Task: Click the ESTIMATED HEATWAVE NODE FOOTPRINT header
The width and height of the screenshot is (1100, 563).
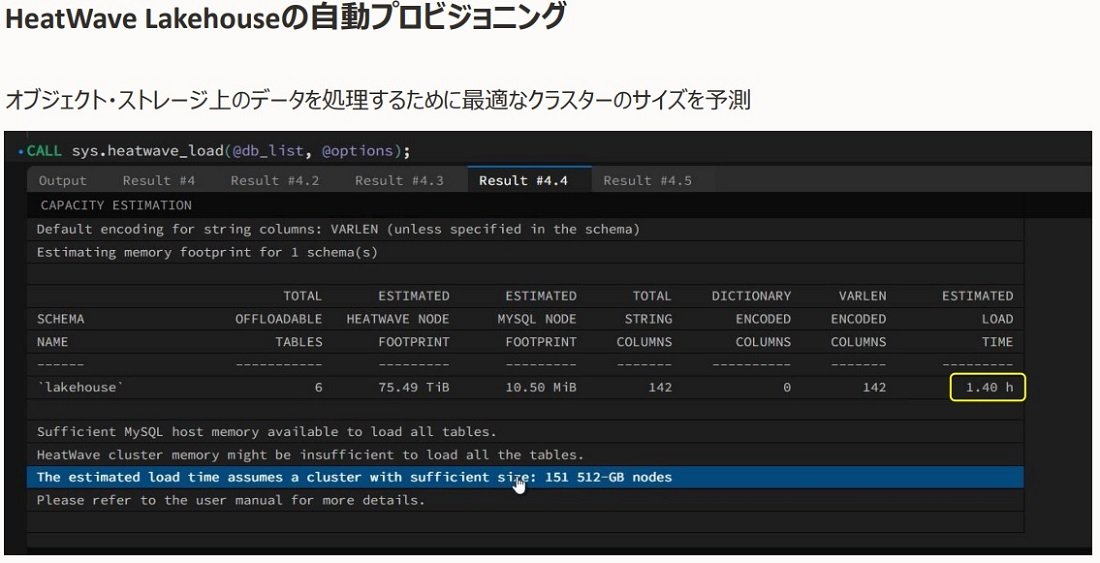Action: 398,319
